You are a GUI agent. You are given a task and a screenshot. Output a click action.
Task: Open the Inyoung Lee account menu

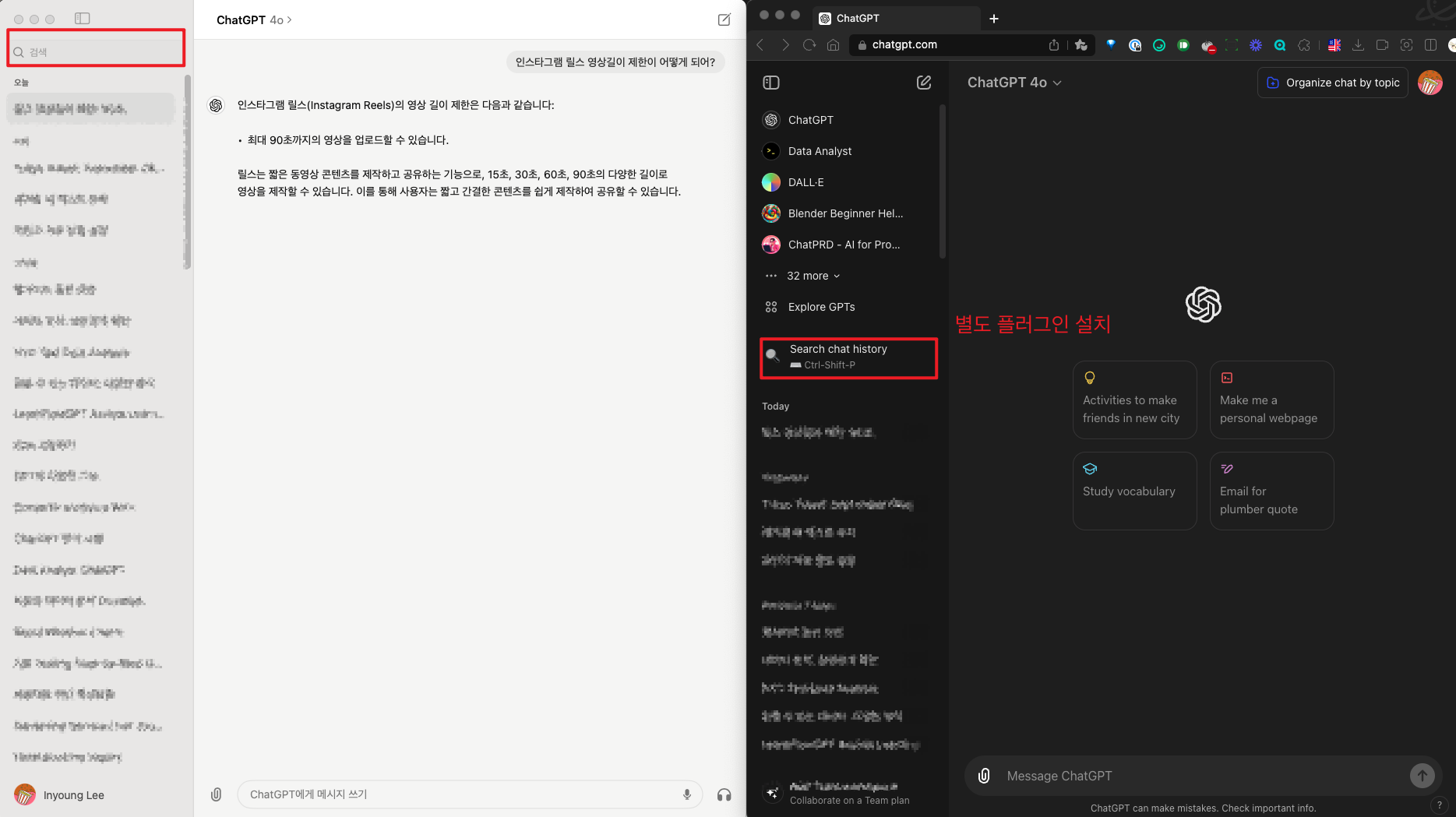pos(59,795)
